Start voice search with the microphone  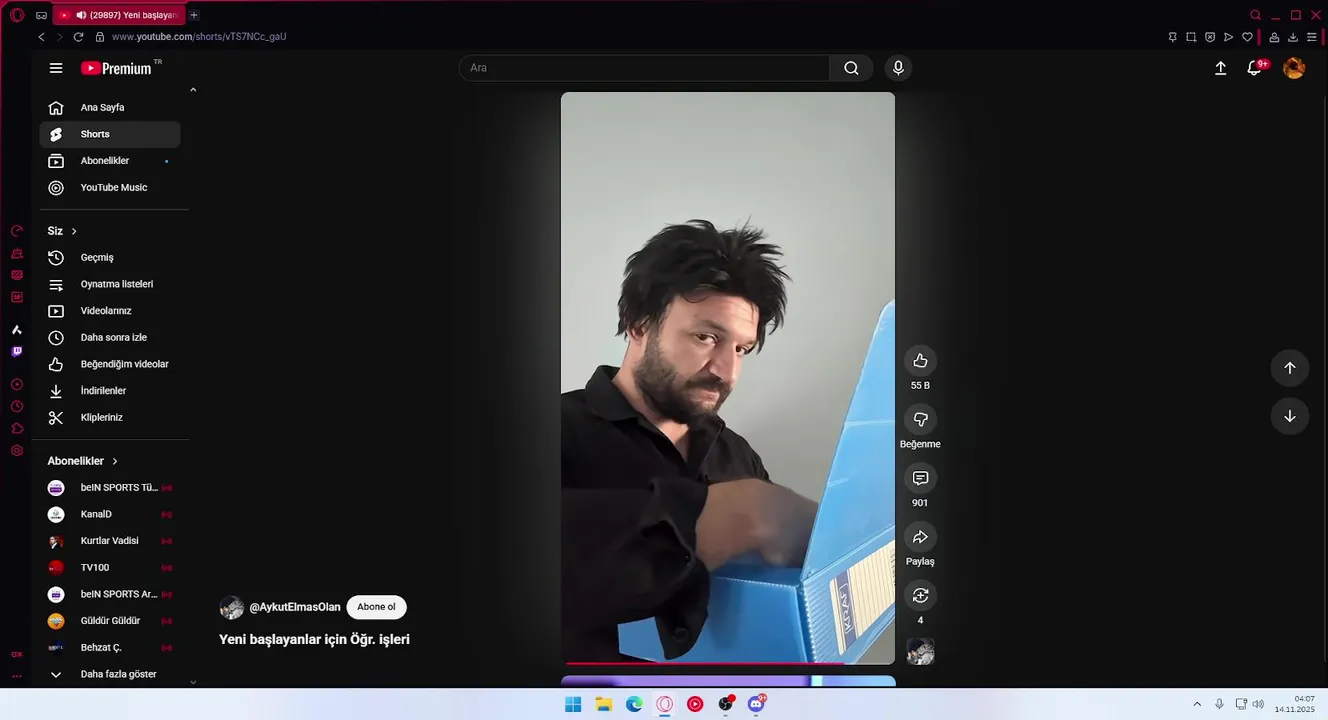[898, 68]
